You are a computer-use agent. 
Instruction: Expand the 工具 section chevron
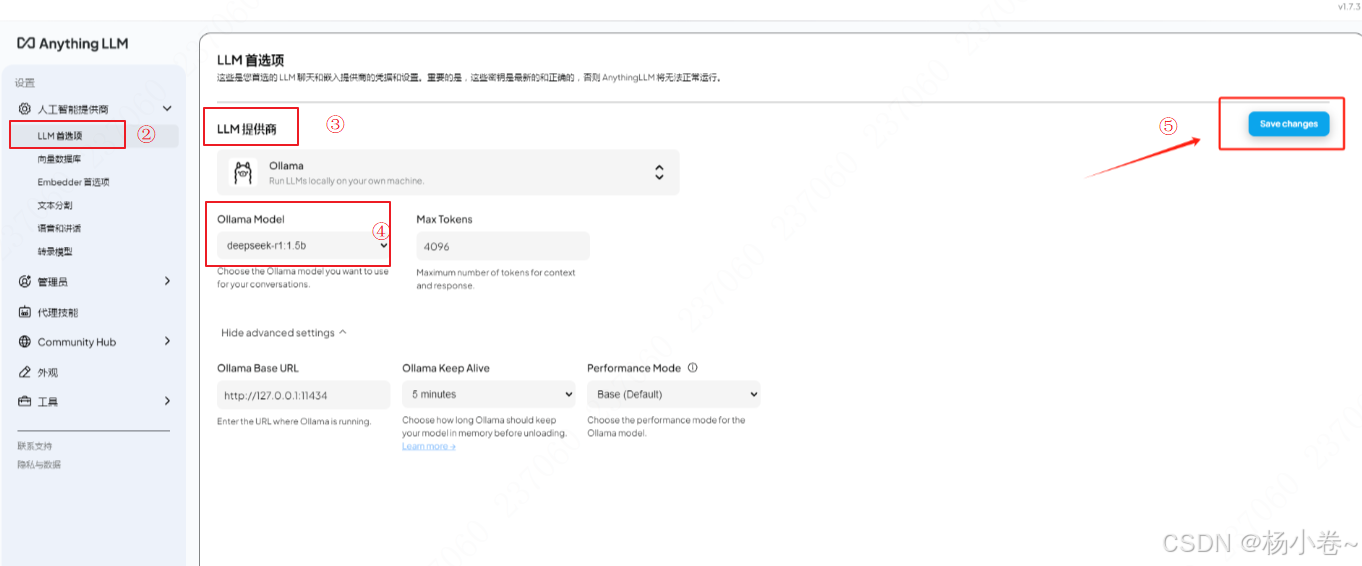point(167,402)
